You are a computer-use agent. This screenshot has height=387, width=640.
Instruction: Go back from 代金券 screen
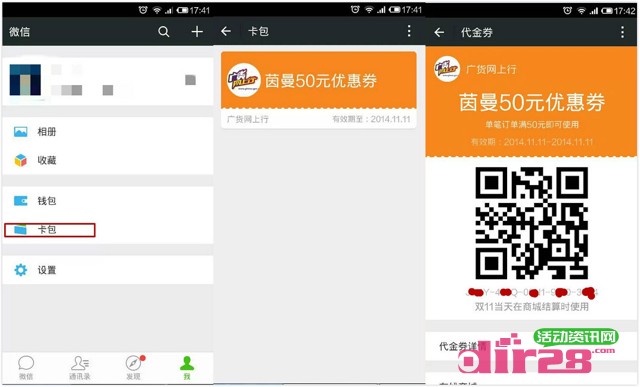(439, 32)
